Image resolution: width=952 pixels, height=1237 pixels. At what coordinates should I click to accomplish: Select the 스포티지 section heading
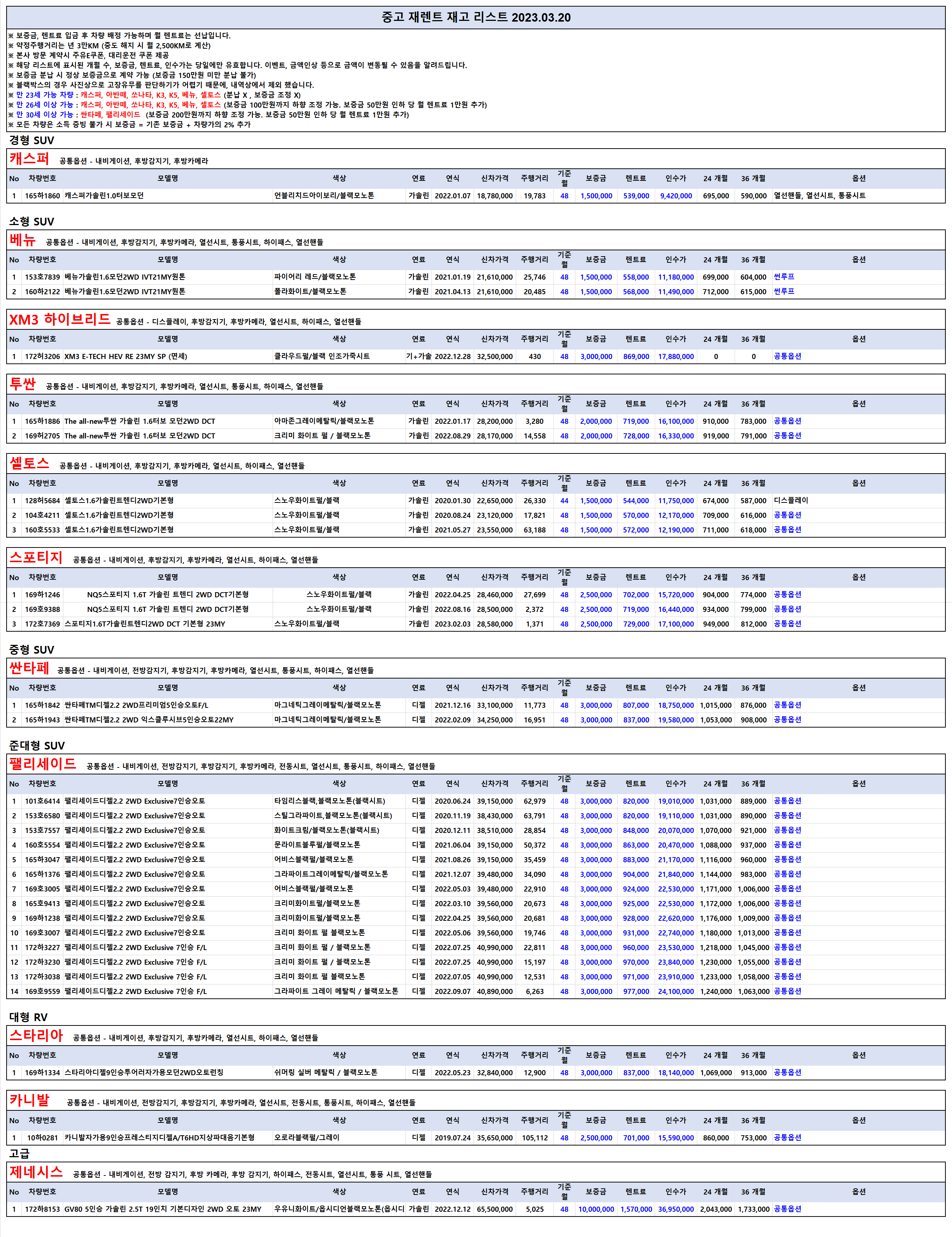(36, 557)
